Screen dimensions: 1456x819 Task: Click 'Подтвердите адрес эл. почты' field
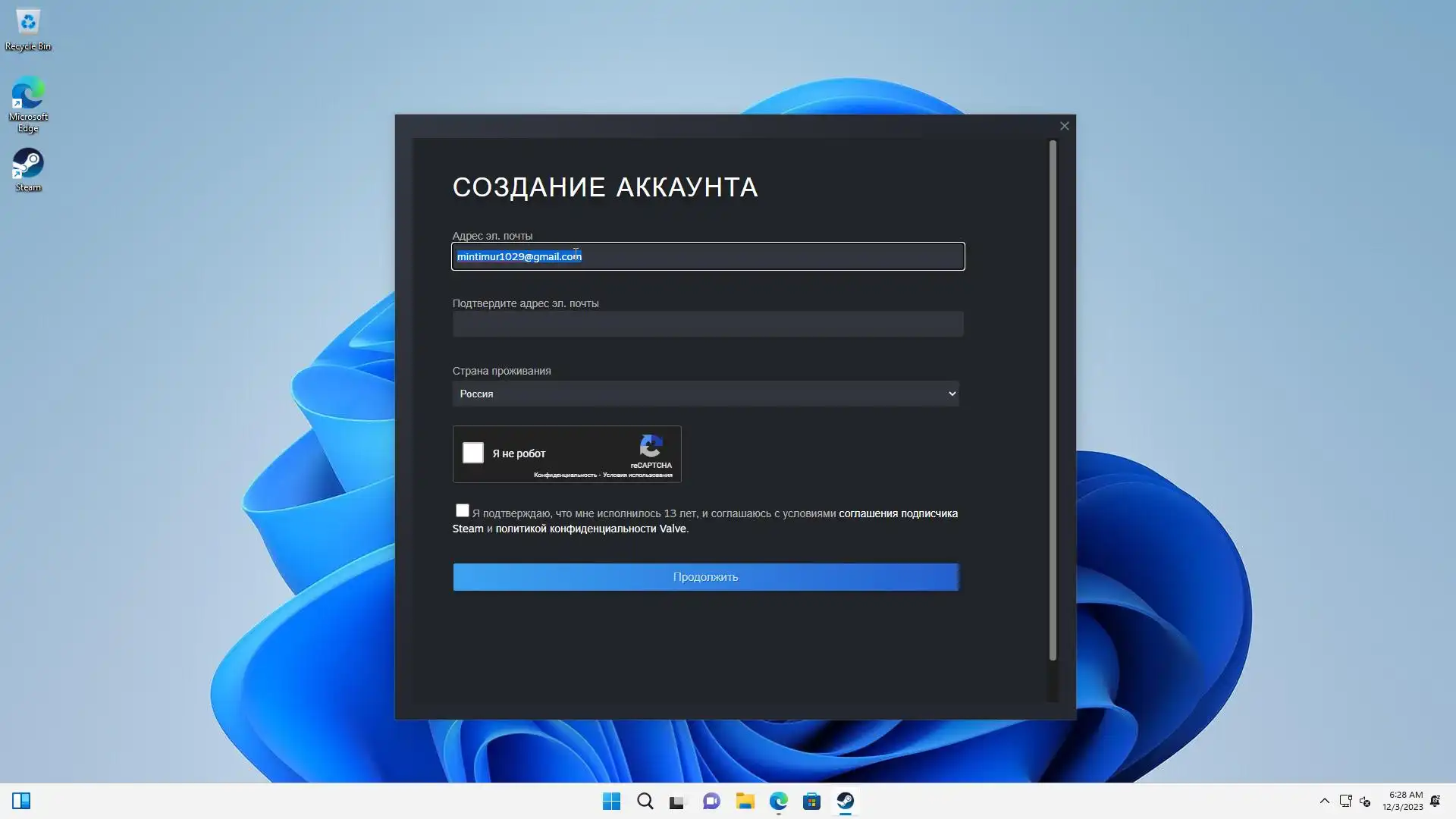[708, 324]
